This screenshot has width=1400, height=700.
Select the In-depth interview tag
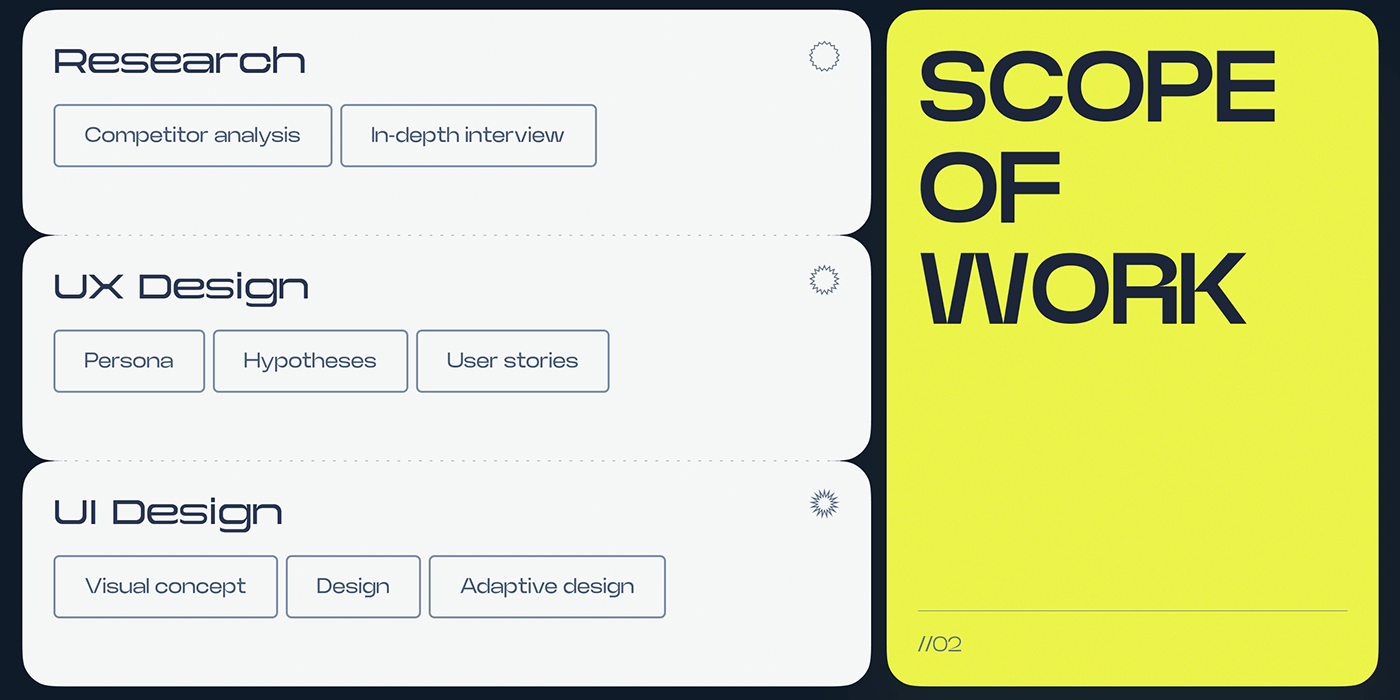[x=468, y=135]
